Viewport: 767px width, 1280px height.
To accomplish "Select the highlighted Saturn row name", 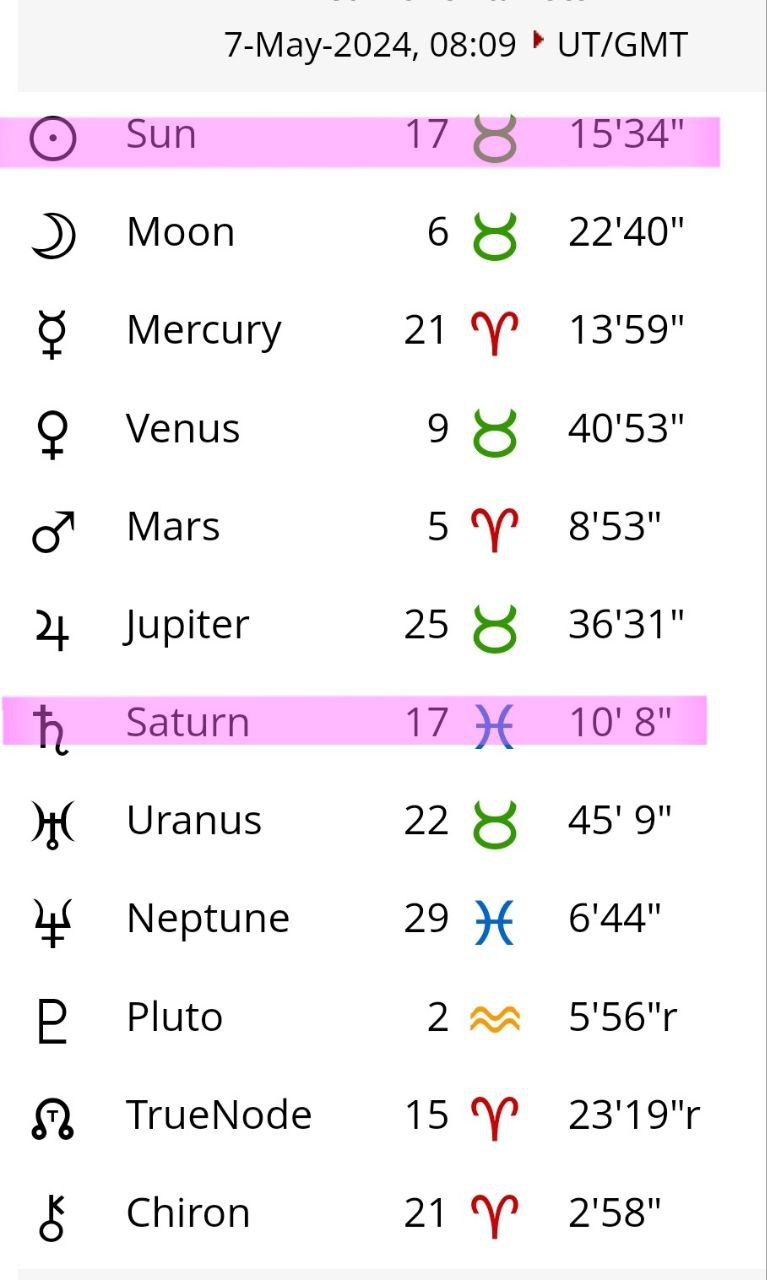I will [x=187, y=722].
